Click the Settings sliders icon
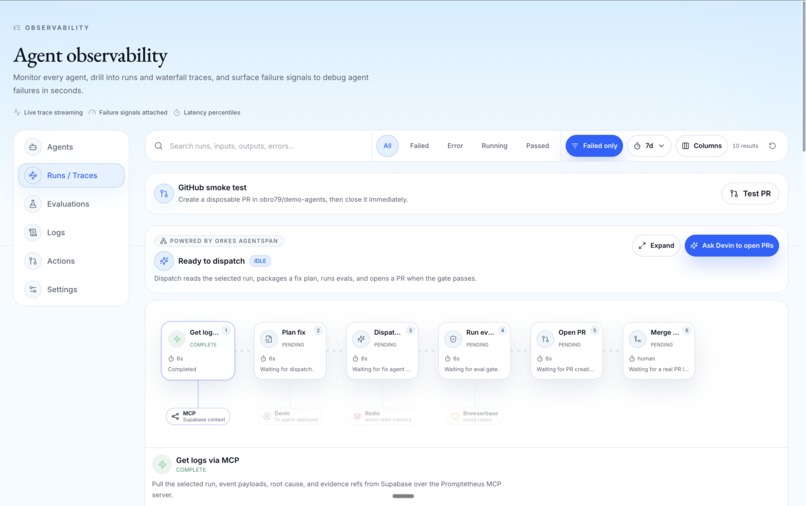This screenshot has width=806, height=506. pos(33,290)
